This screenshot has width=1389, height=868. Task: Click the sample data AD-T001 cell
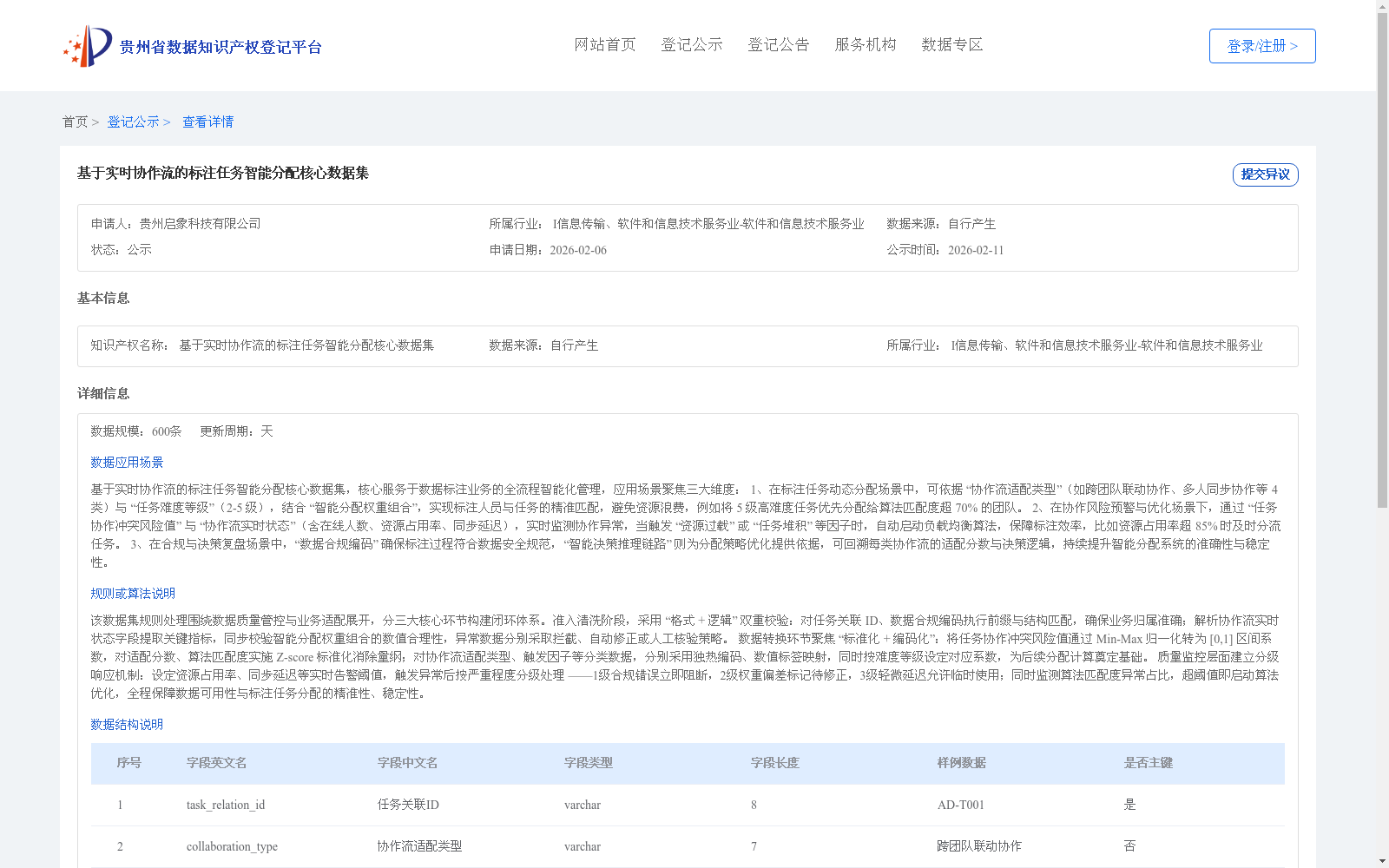960,805
